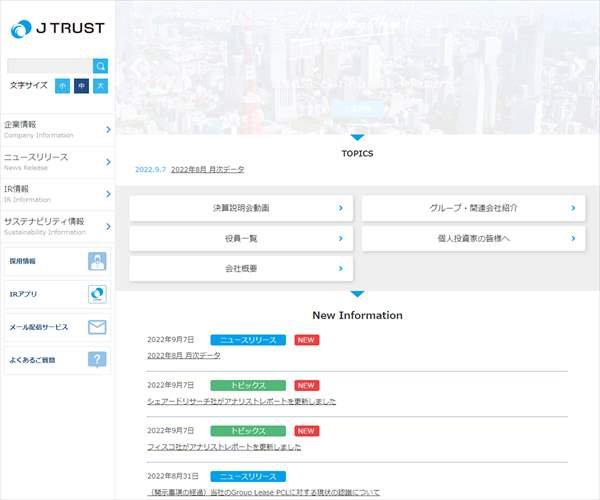The height and width of the screenshot is (500, 600).
Task: Open the Group Lease PCL disclosure link
Action: pyautogui.click(x=264, y=492)
